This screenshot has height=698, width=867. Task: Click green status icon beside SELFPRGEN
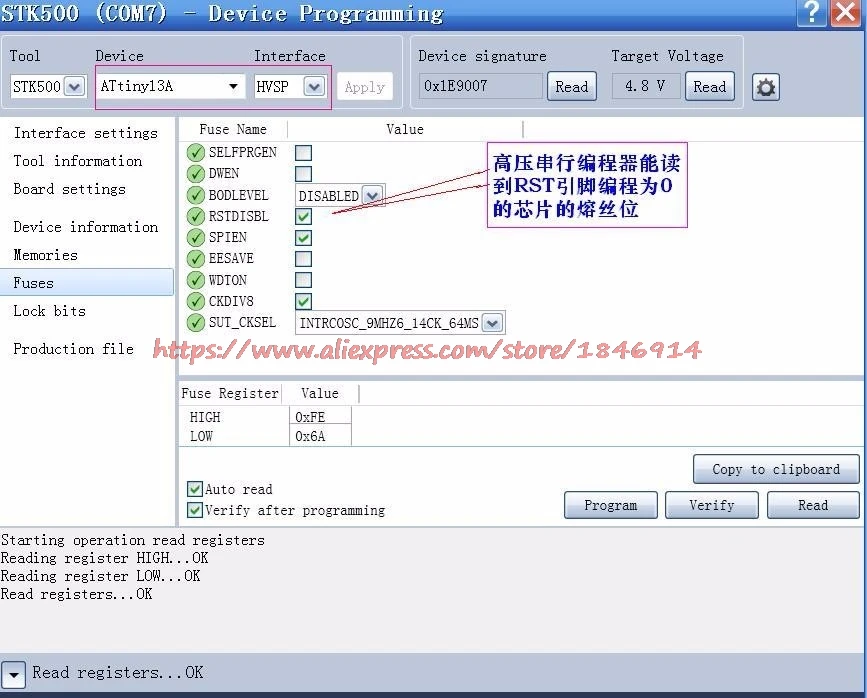196,153
